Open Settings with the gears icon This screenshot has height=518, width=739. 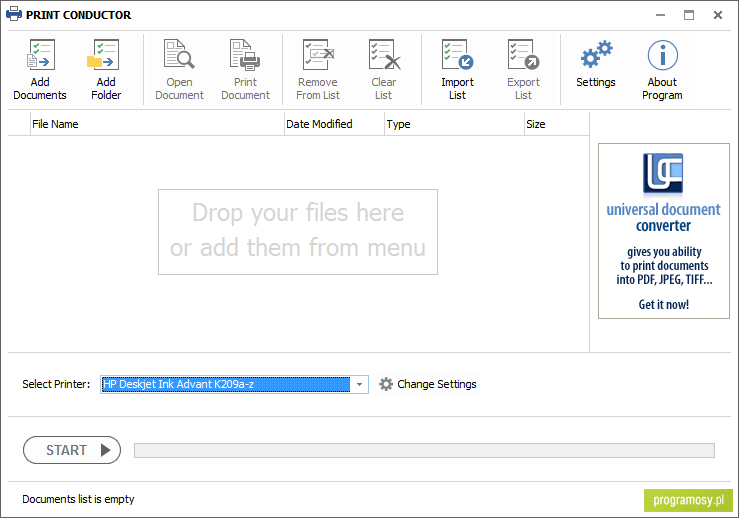pos(596,54)
